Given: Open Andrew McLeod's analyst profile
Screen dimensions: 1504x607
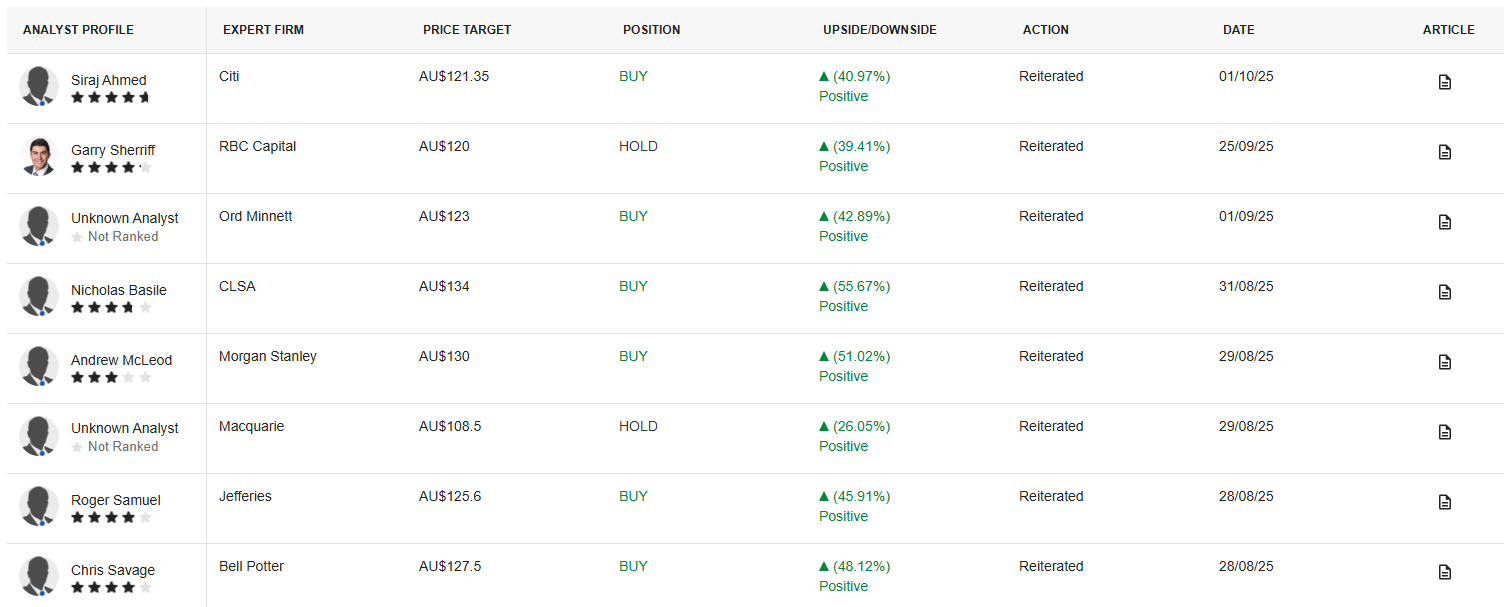Looking at the screenshot, I should pyautogui.click(x=121, y=360).
